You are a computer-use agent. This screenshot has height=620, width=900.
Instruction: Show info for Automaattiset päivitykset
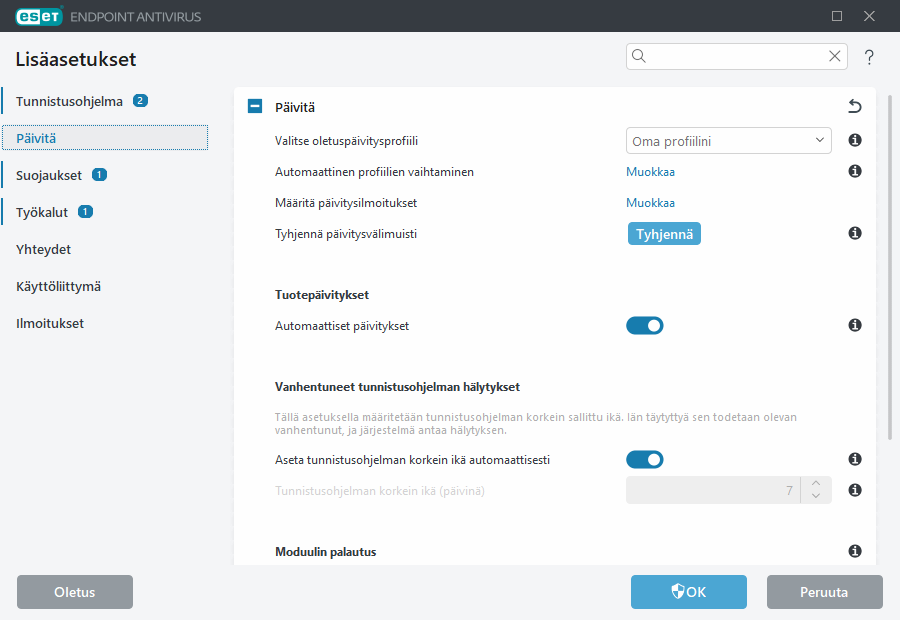855,325
